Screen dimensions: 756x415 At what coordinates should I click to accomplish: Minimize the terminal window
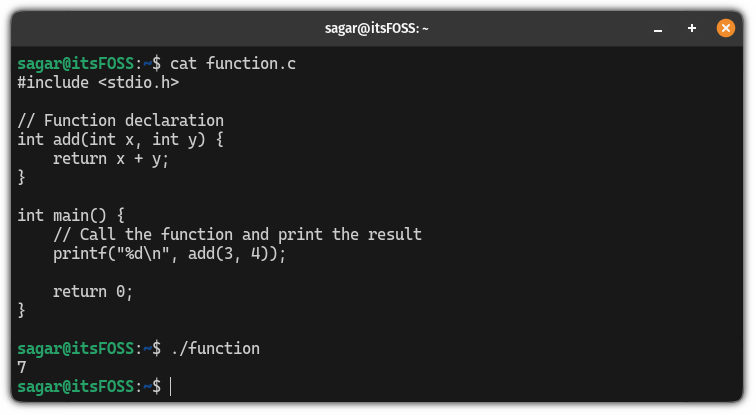pos(658,29)
